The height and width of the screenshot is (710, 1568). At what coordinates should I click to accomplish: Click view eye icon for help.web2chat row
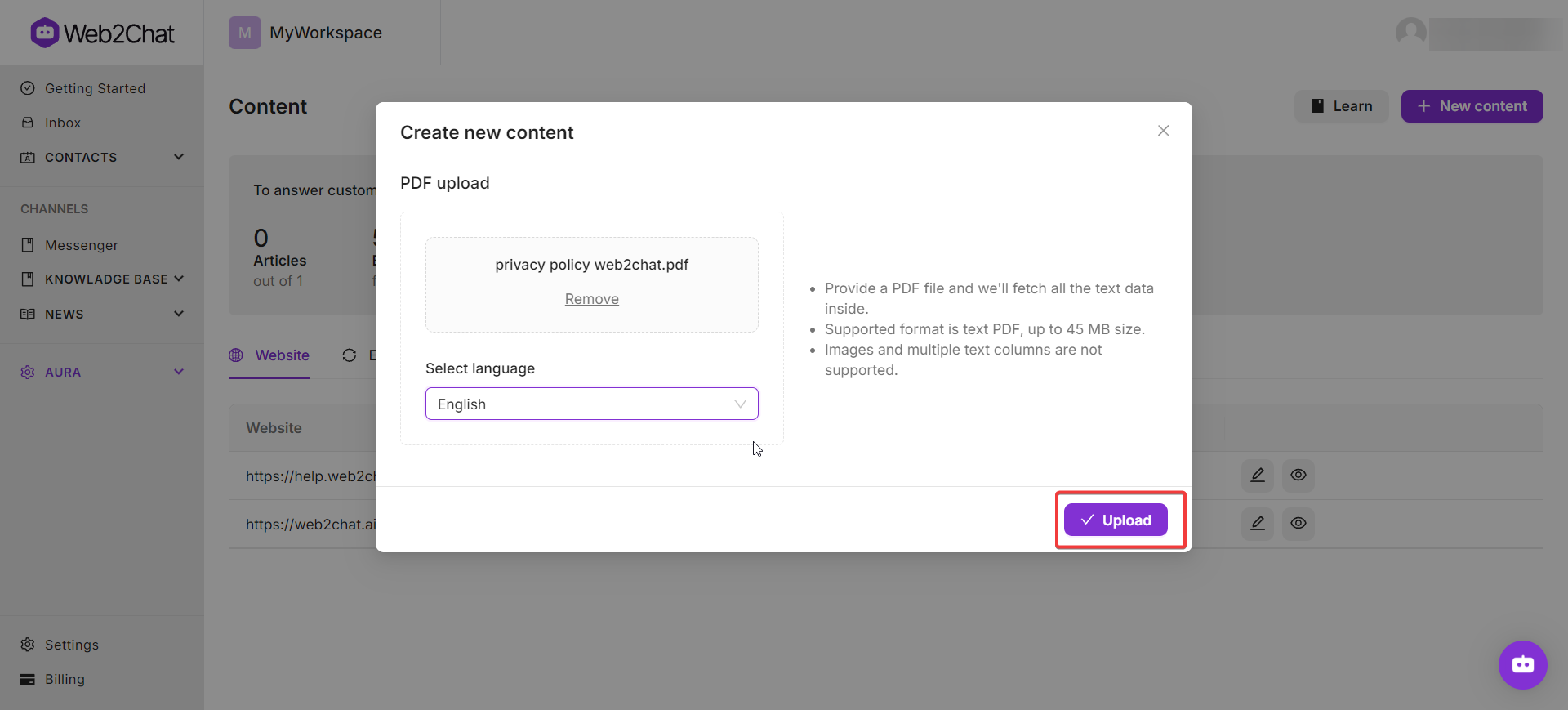point(1298,475)
